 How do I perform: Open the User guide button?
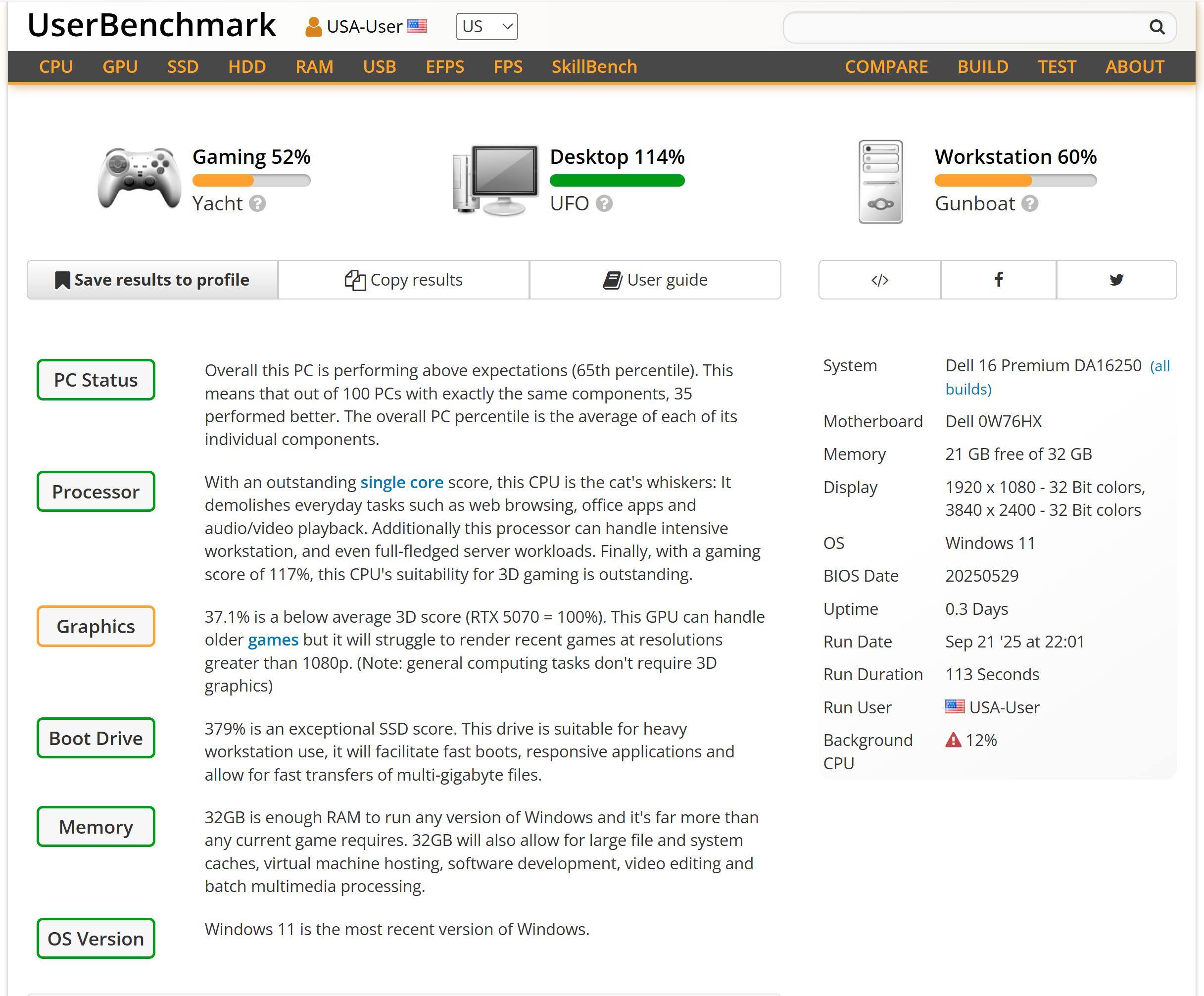point(655,280)
